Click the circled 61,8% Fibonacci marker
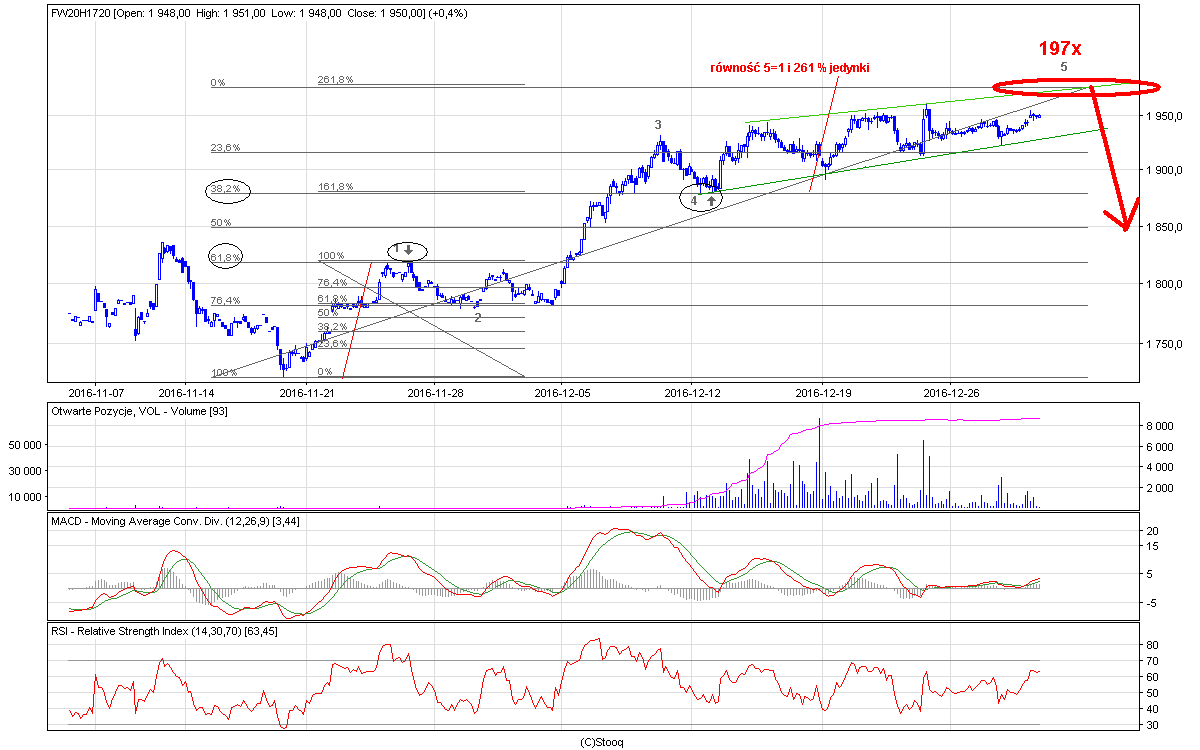Image resolution: width=1200 pixels, height=750 pixels. pyautogui.click(x=226, y=257)
